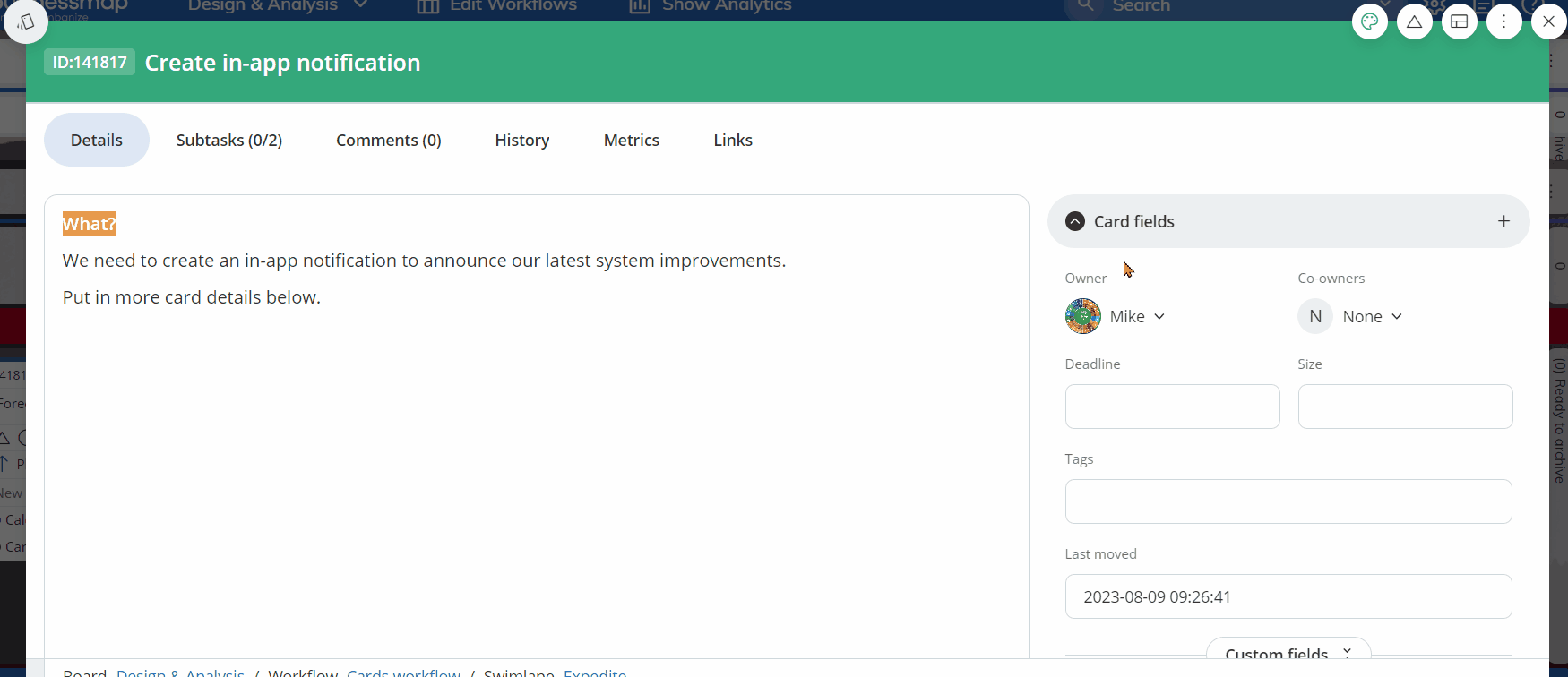Click the sentence about system improvements

tap(424, 261)
